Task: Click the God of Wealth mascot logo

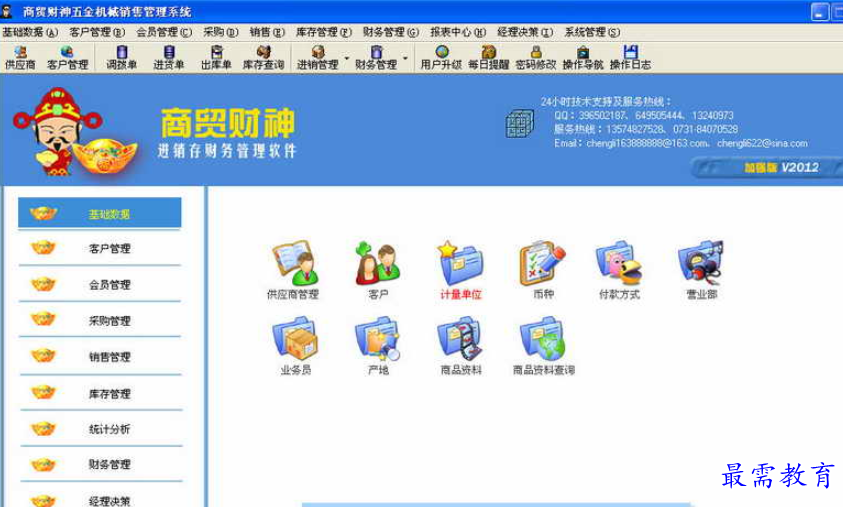Action: [74, 132]
